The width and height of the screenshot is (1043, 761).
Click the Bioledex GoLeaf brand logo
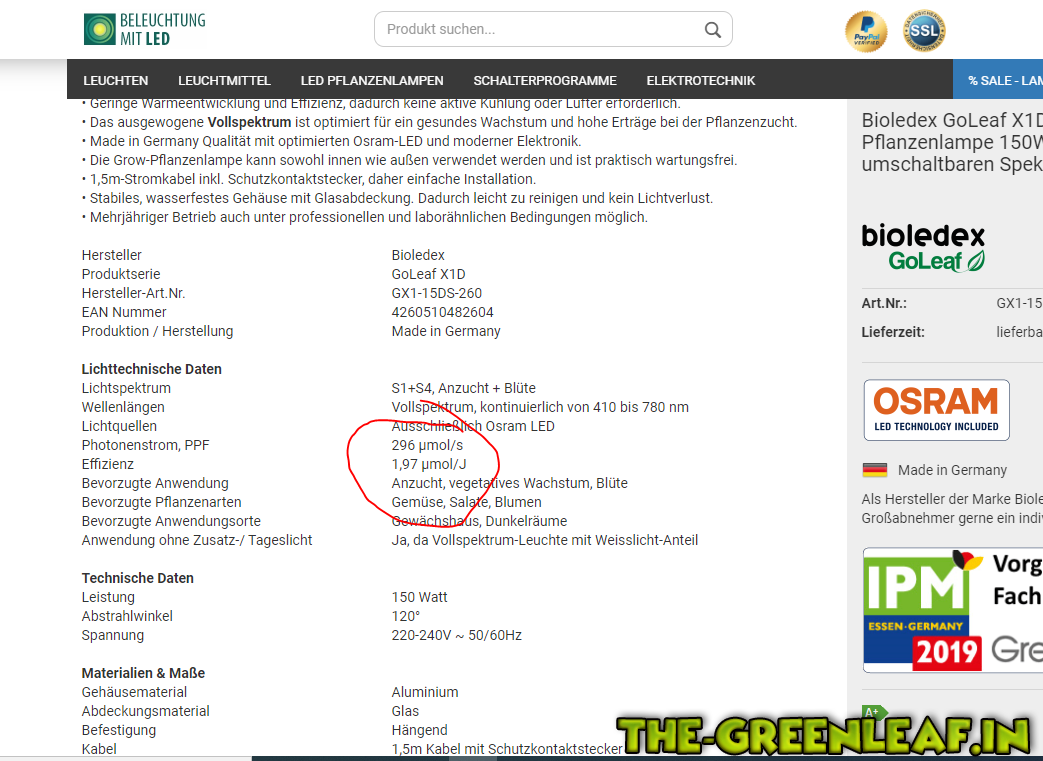923,248
